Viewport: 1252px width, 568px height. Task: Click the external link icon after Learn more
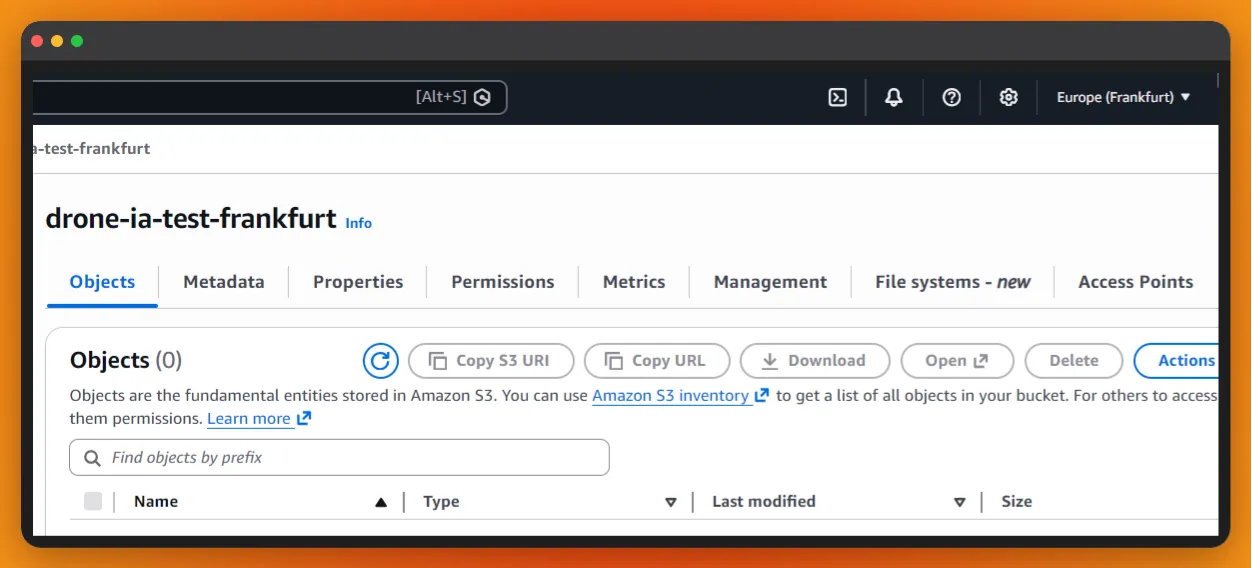(304, 418)
